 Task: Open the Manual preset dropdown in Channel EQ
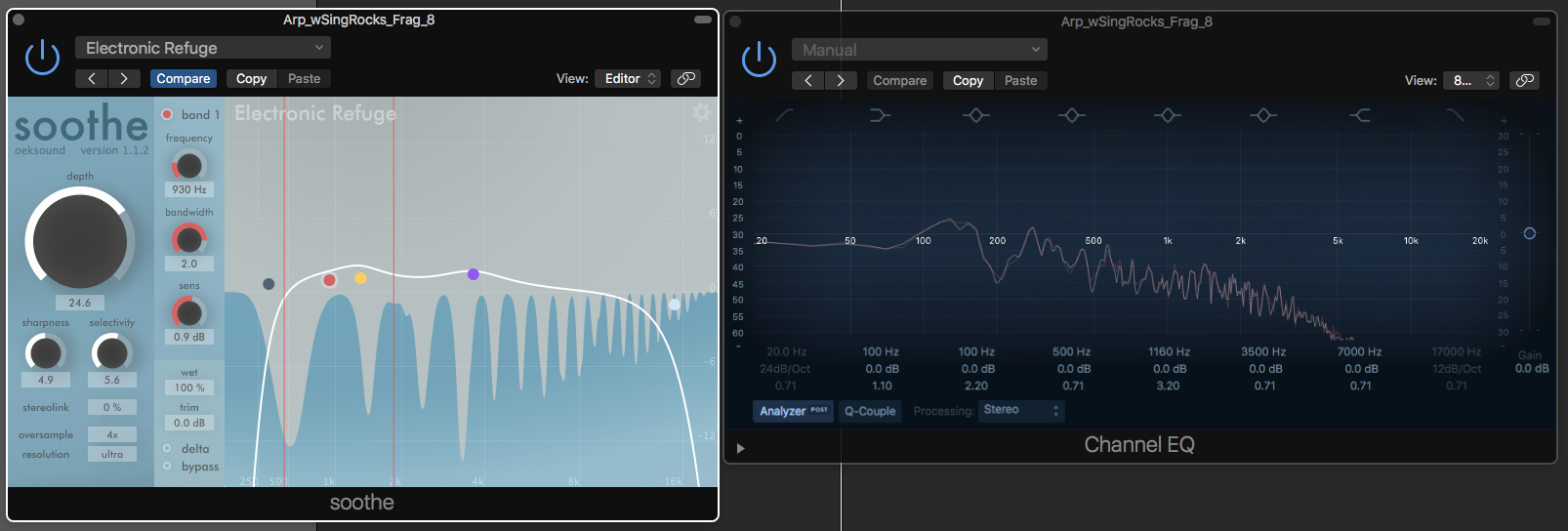[x=920, y=50]
